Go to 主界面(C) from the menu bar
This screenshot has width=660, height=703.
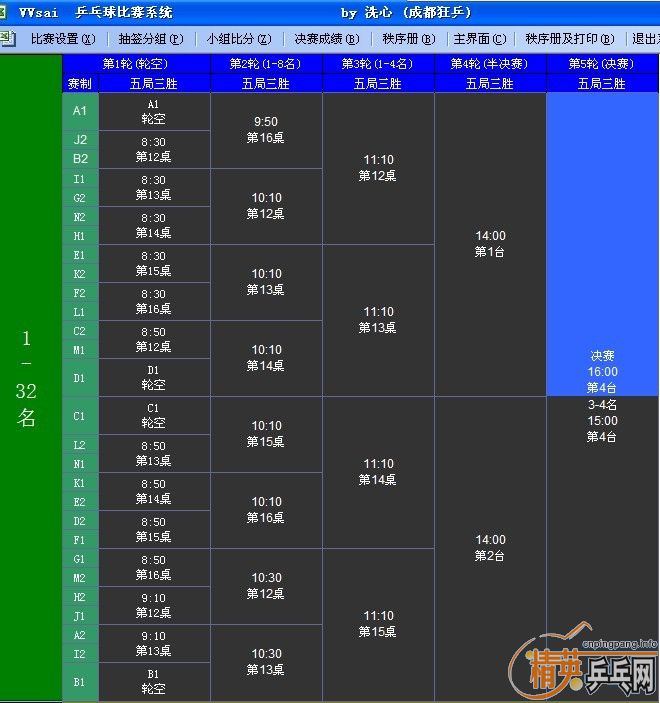point(480,39)
